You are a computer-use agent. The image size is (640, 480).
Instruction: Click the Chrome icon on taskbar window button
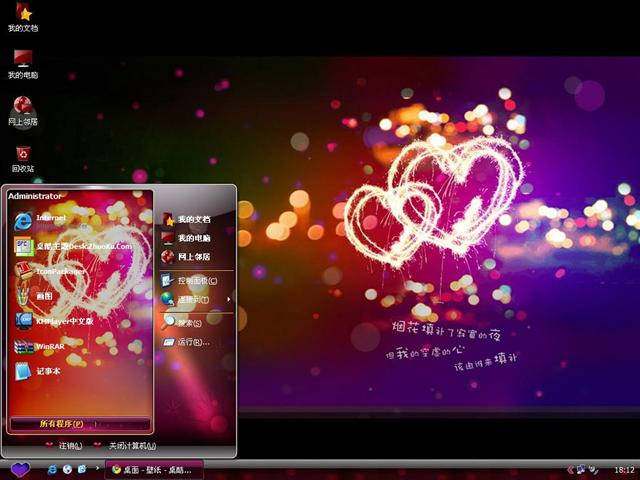[x=116, y=470]
